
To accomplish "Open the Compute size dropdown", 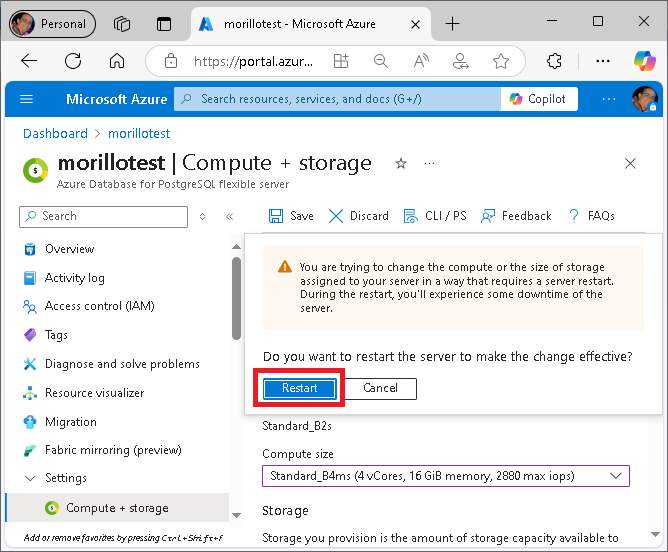I will pyautogui.click(x=446, y=476).
